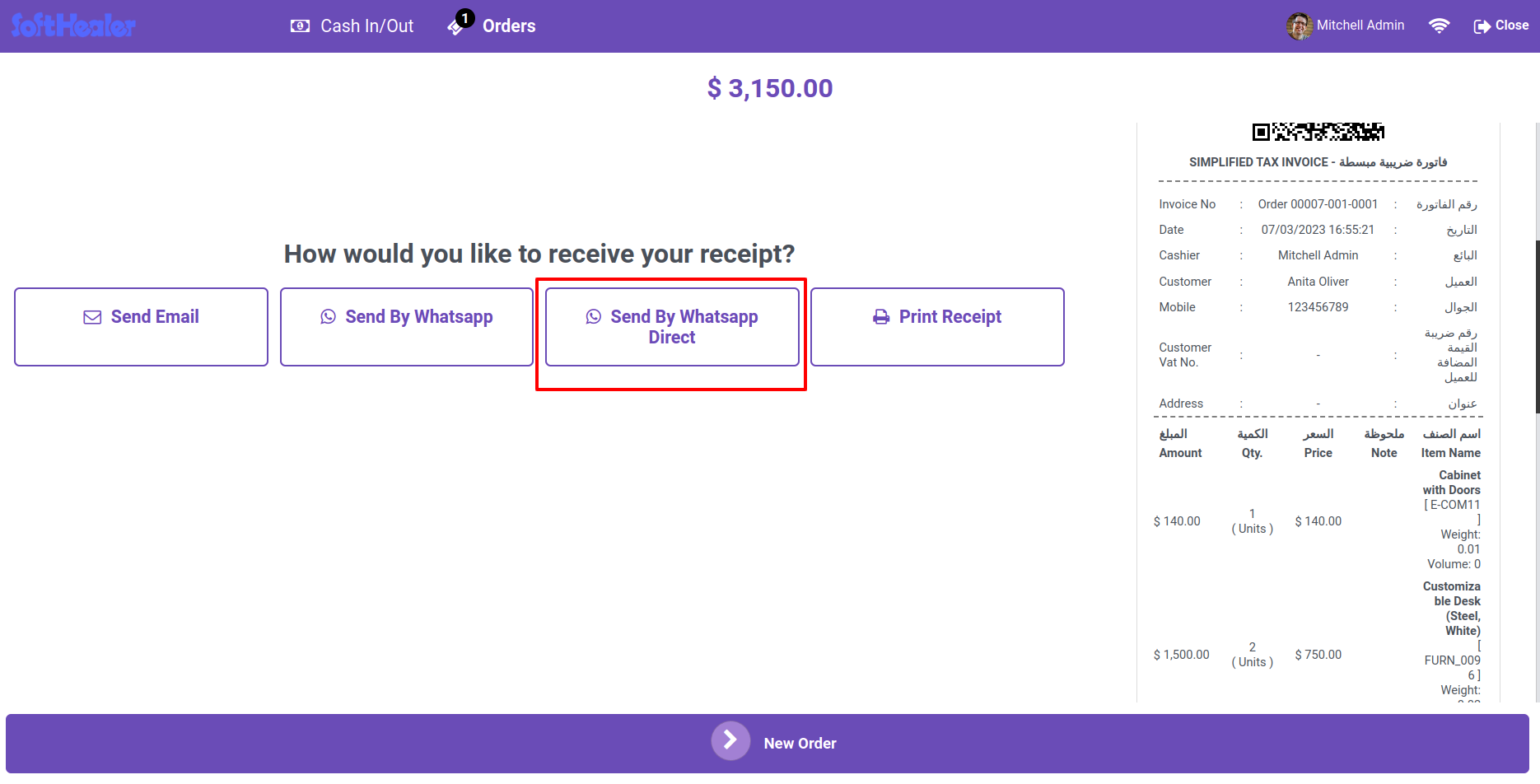Screen dimensions: 1540x784
Task: Choose the Send By Whatsapp button
Action: click(x=406, y=327)
